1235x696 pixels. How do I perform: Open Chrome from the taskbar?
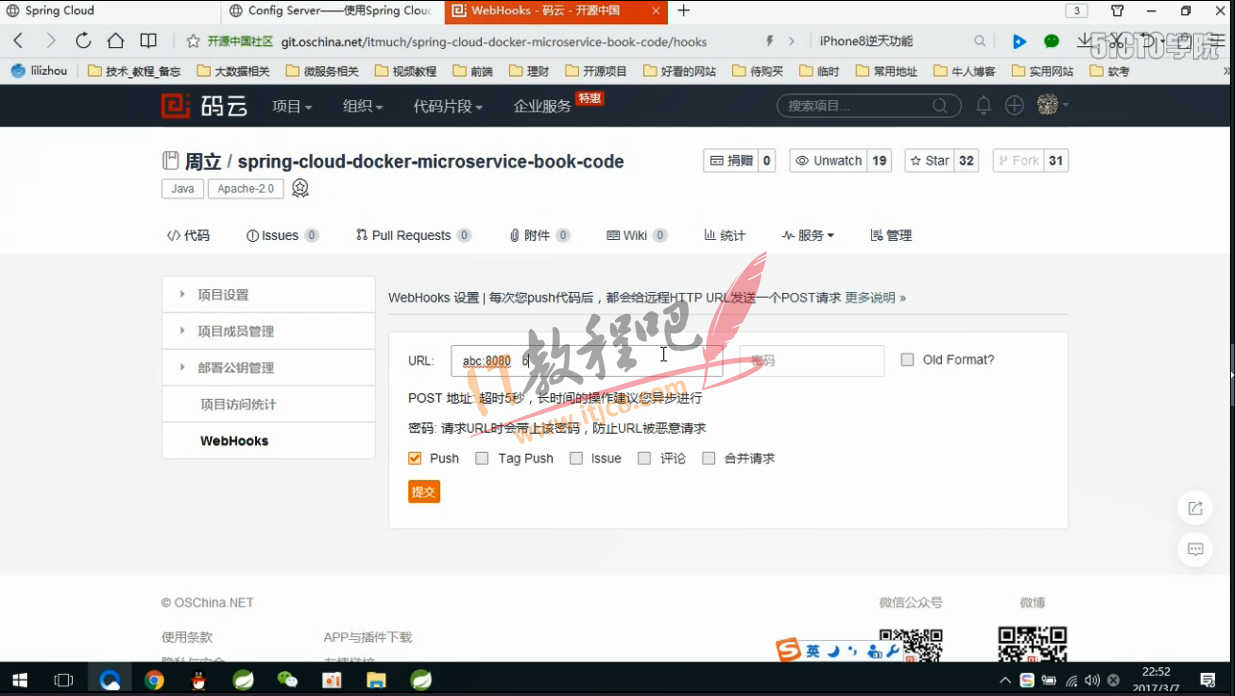pyautogui.click(x=154, y=680)
